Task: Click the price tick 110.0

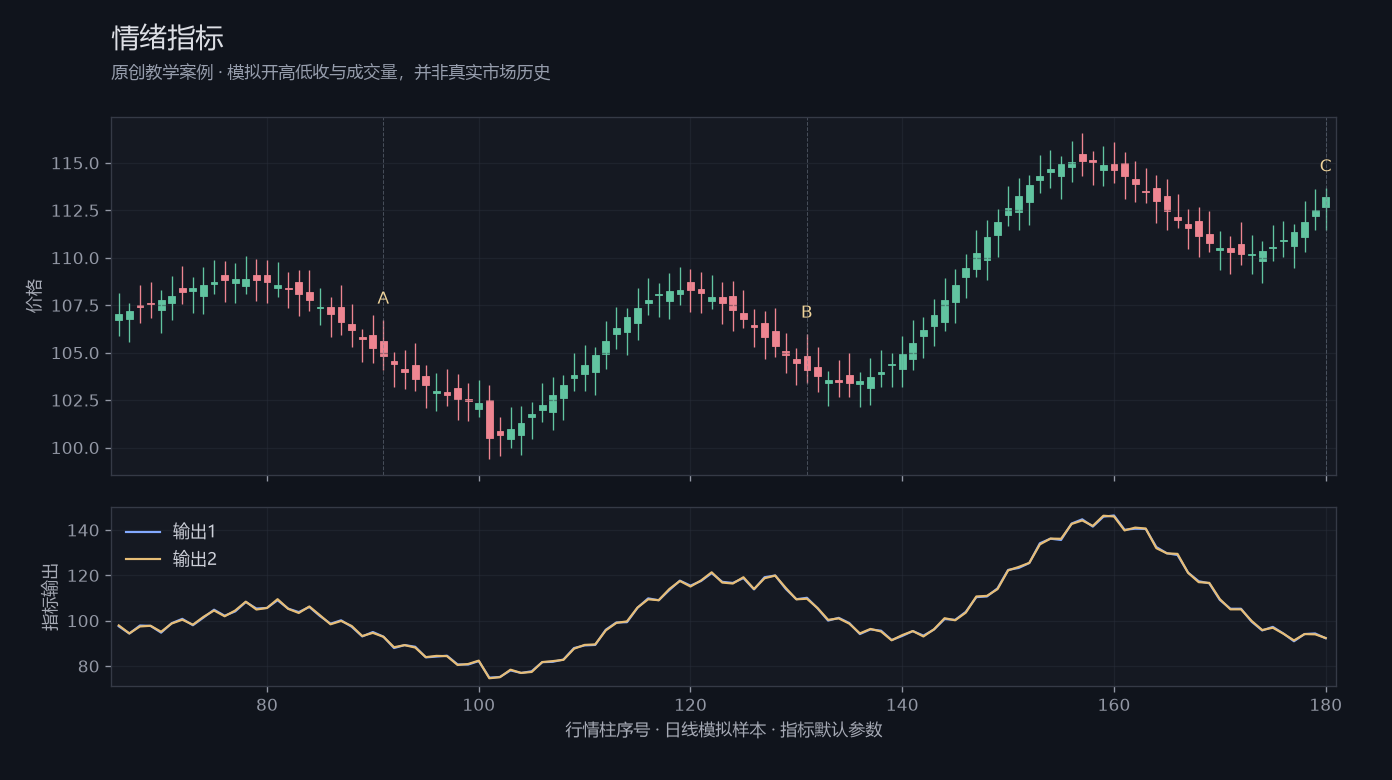Action: [x=75, y=258]
